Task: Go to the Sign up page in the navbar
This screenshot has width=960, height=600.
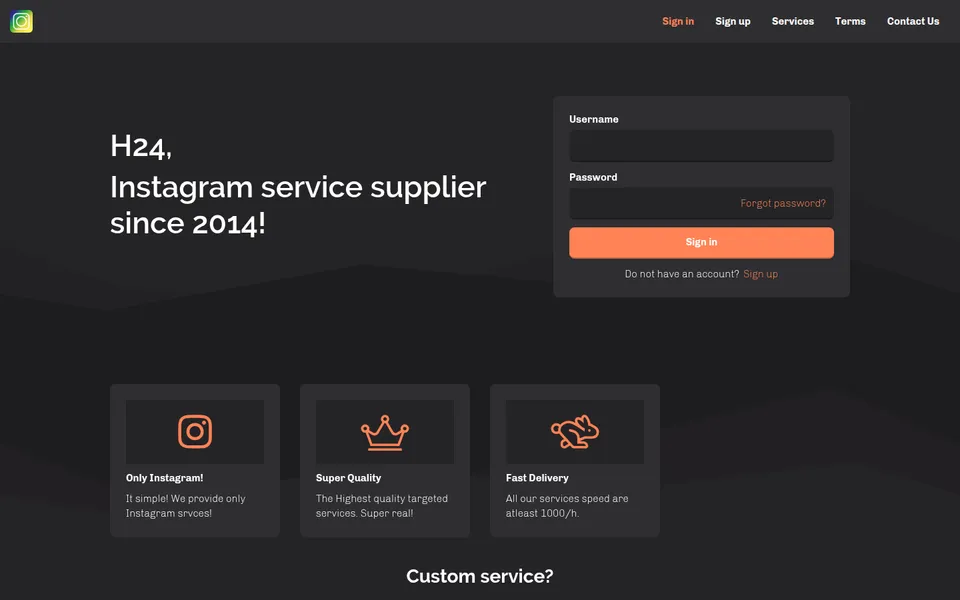Action: coord(733,21)
